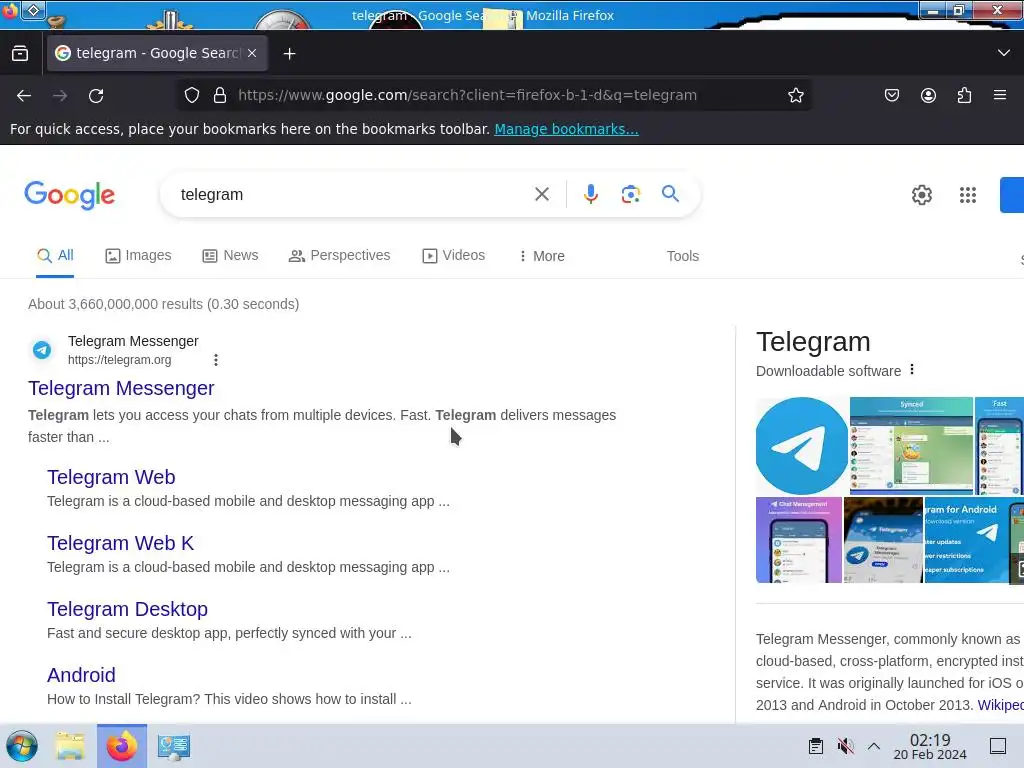1024x768 pixels.
Task: Open the clock showing 02:19
Action: (930, 746)
